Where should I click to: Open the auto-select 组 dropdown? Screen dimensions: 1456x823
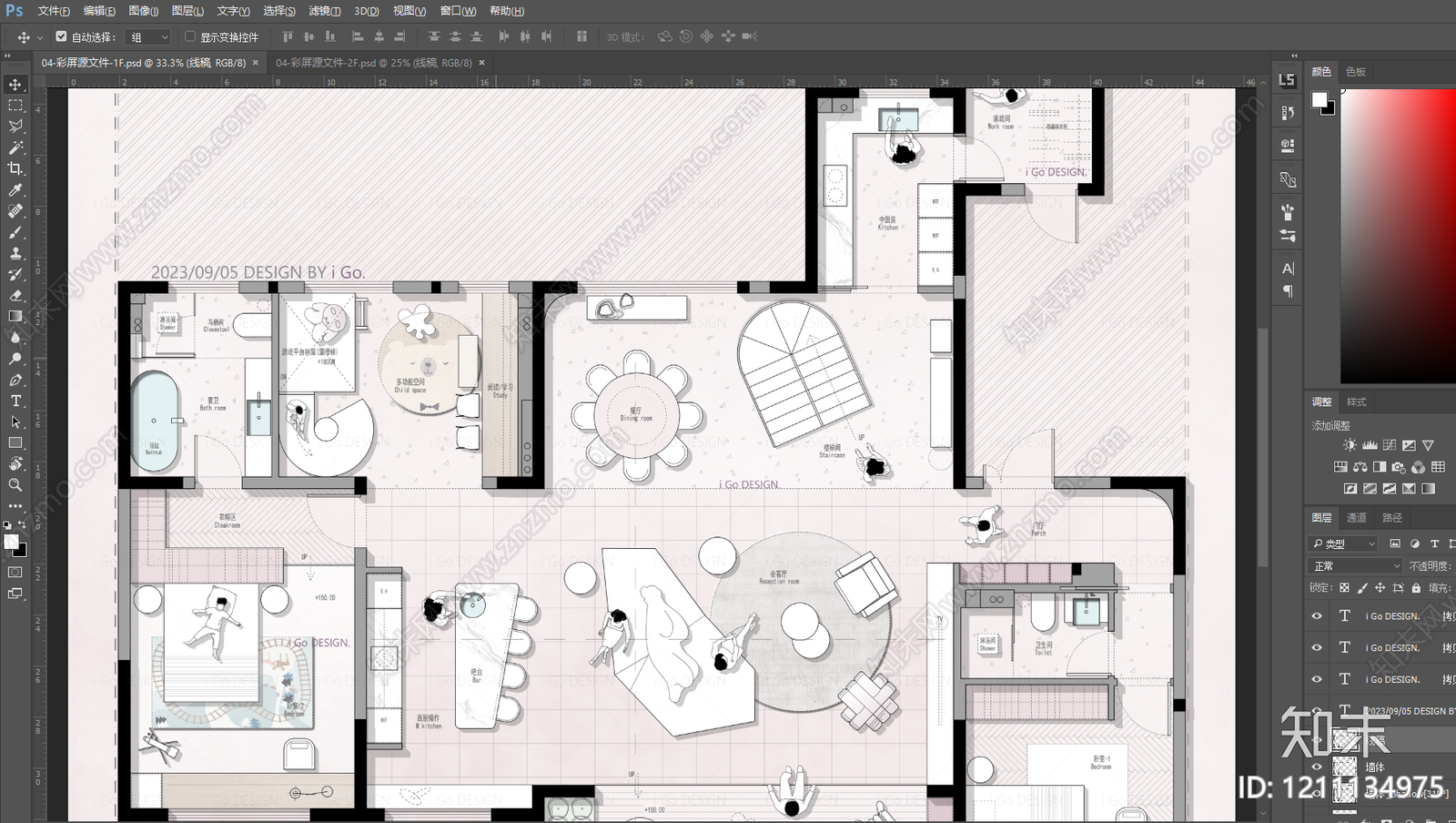(149, 37)
